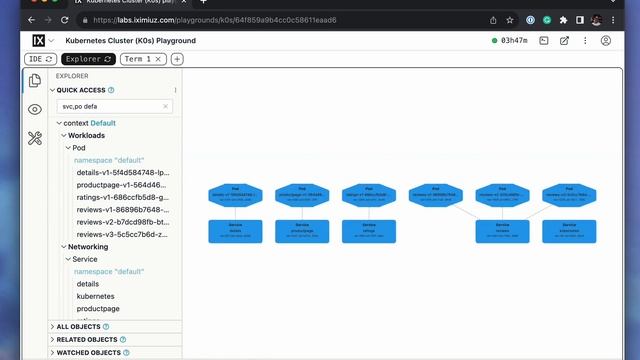Reload the IDE tab via its refresh icon

pos(49,59)
